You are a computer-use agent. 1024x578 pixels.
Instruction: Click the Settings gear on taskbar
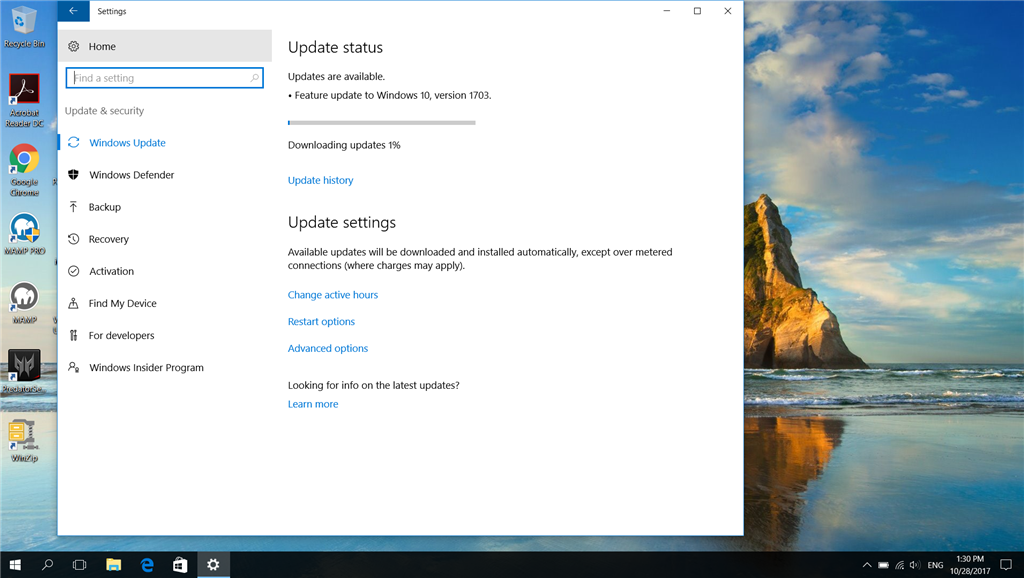click(213, 565)
